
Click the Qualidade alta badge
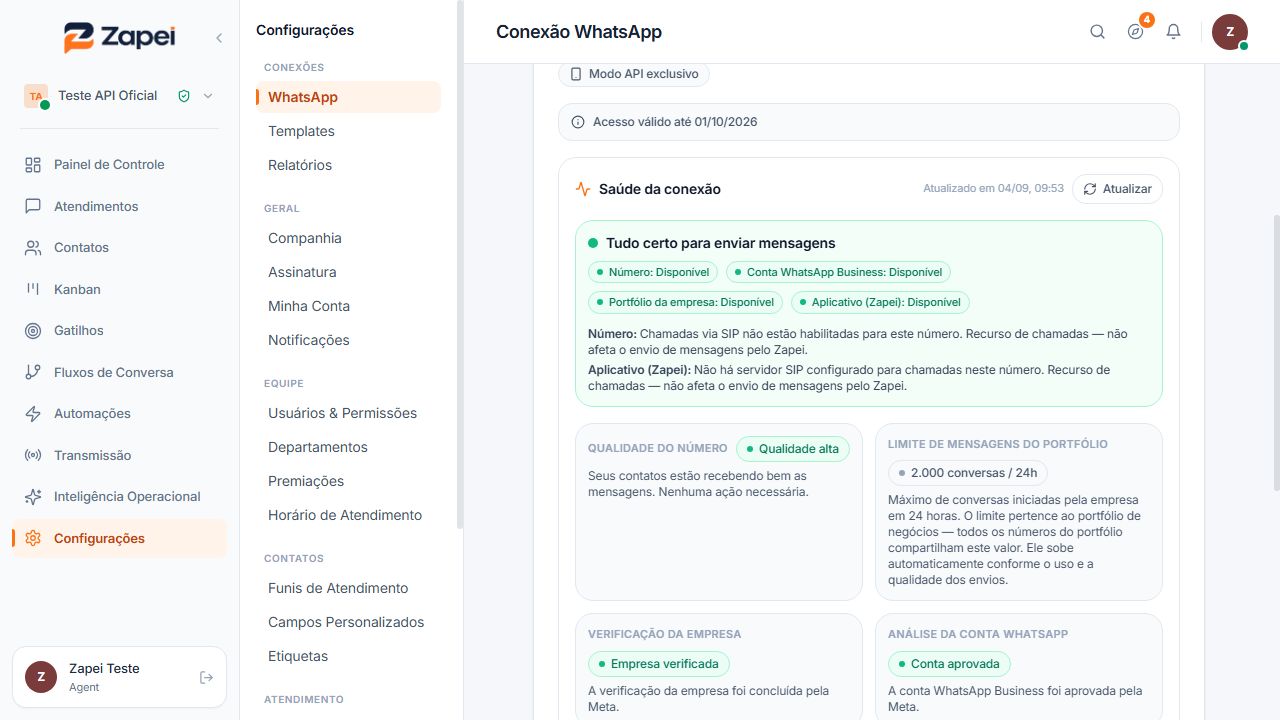point(793,449)
